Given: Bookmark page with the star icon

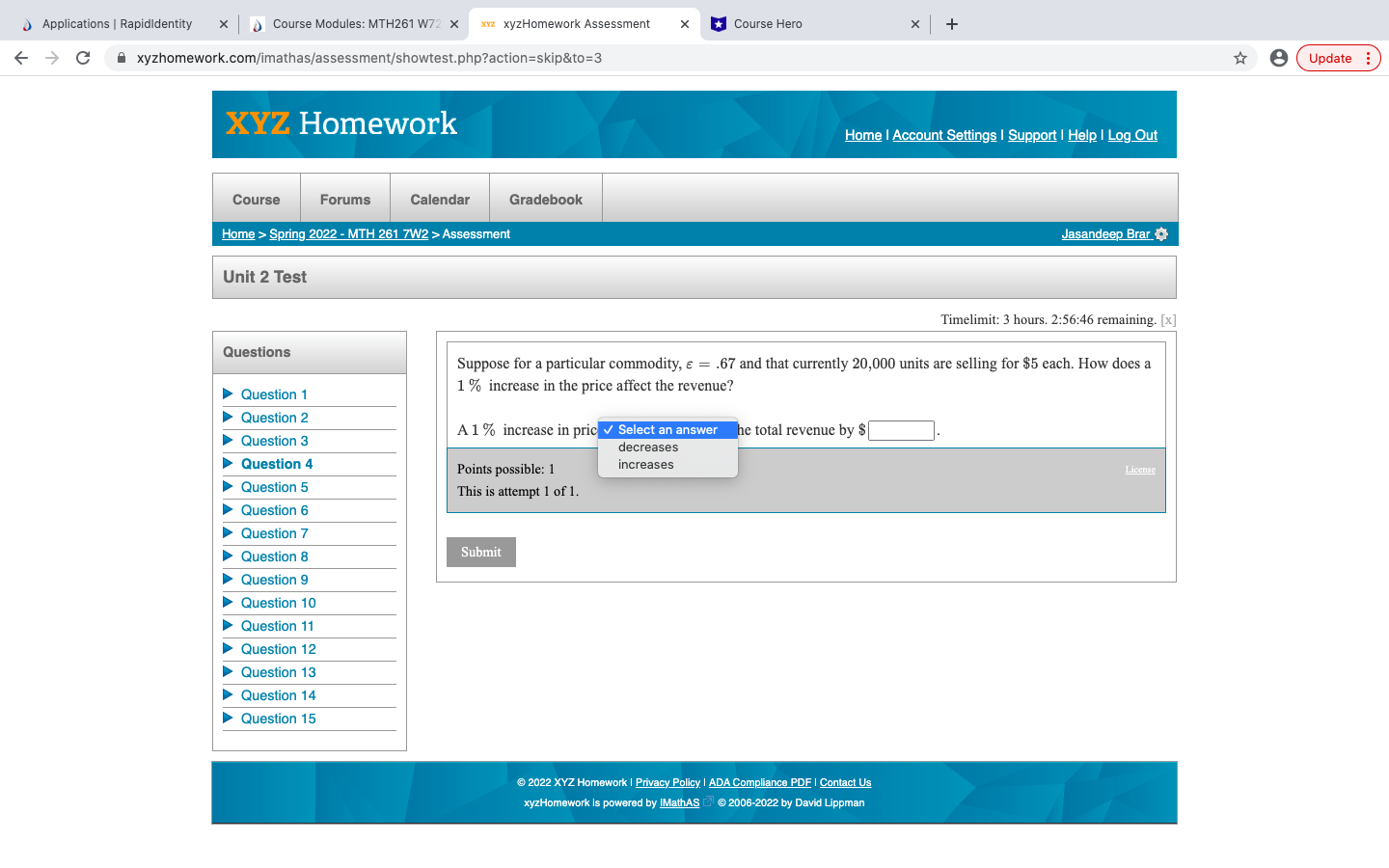Looking at the screenshot, I should 1239,58.
